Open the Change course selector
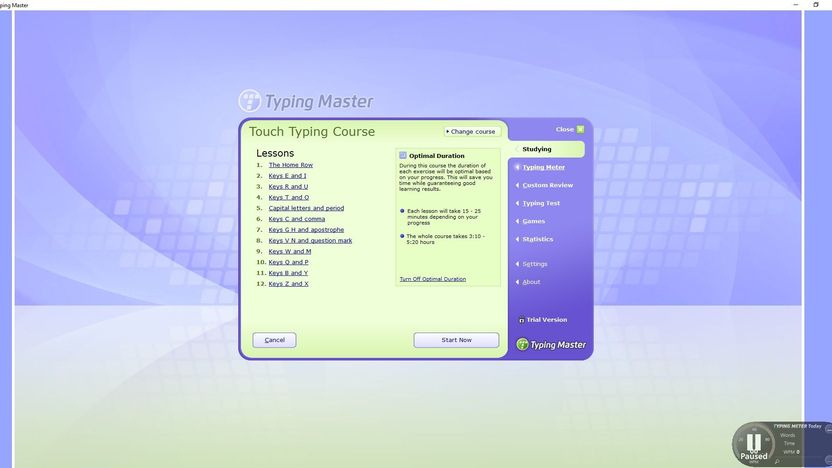The image size is (832, 468). tap(471, 132)
